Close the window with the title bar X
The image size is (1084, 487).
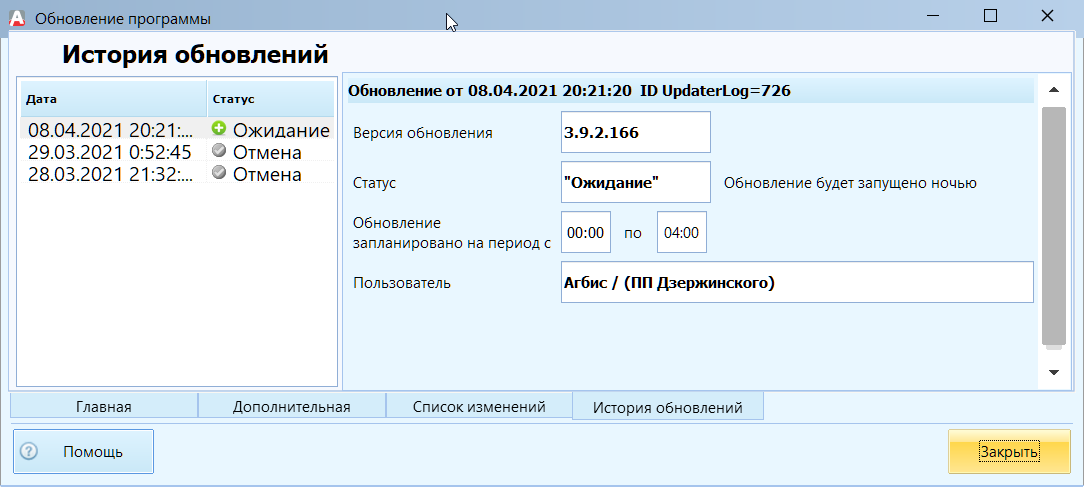(x=1047, y=16)
